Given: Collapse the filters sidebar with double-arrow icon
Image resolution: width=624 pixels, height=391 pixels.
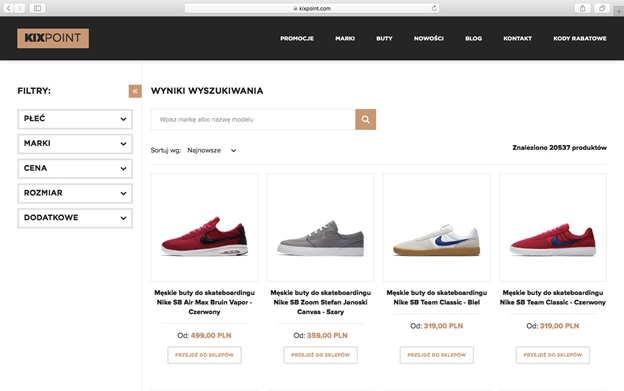Looking at the screenshot, I should 135,91.
